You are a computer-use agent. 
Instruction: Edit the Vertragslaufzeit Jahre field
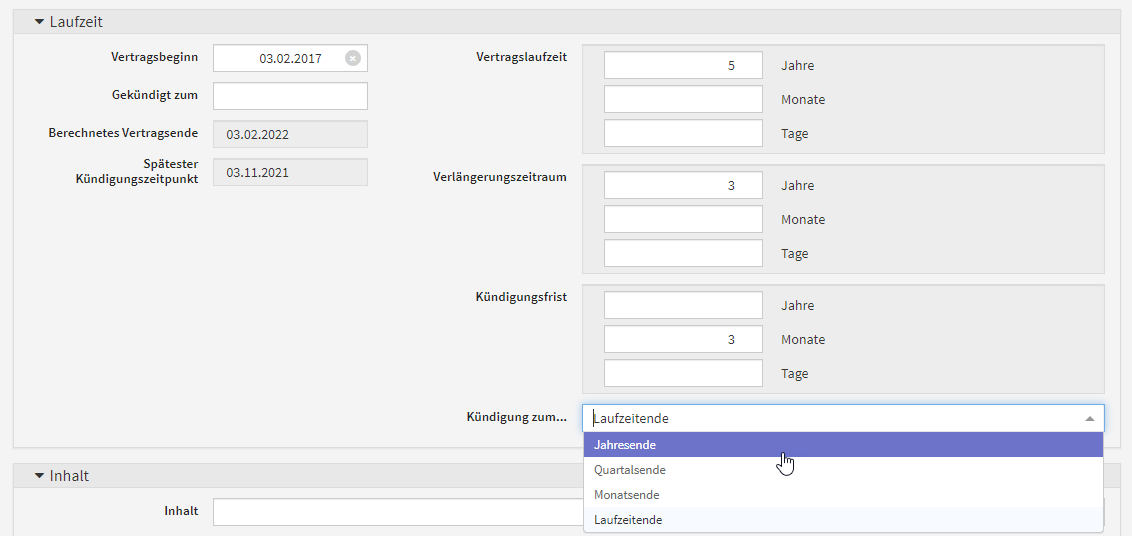683,66
